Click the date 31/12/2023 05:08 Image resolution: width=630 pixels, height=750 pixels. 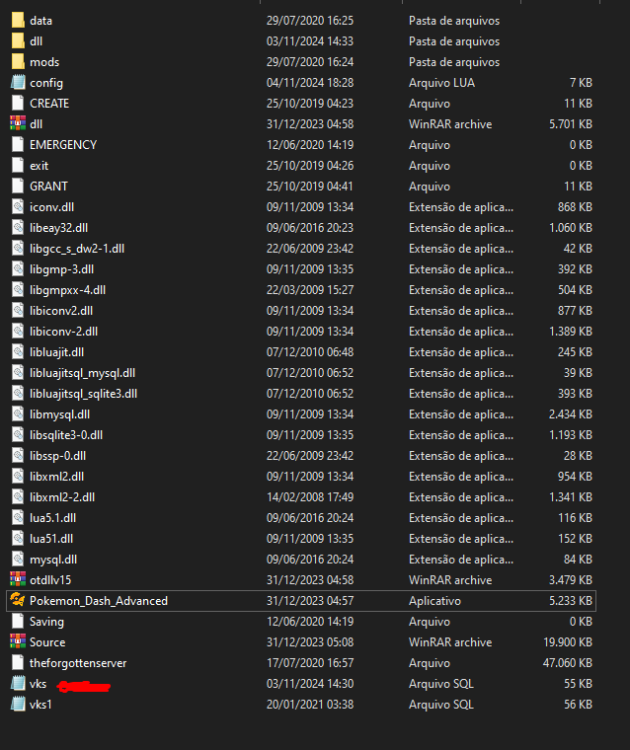pos(310,642)
